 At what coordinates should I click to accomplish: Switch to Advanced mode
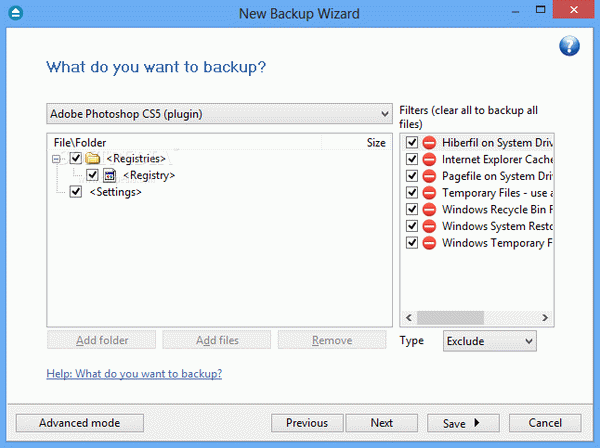(x=79, y=423)
